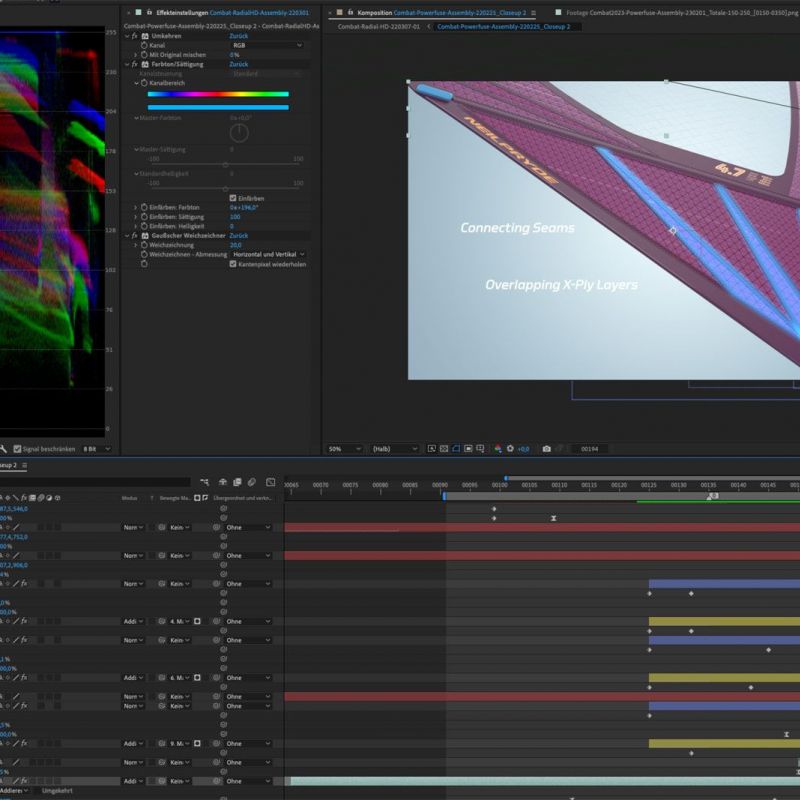This screenshot has height=800, width=800.
Task: Click the stopwatch next to Weichzeichnung
Action: tap(144, 244)
